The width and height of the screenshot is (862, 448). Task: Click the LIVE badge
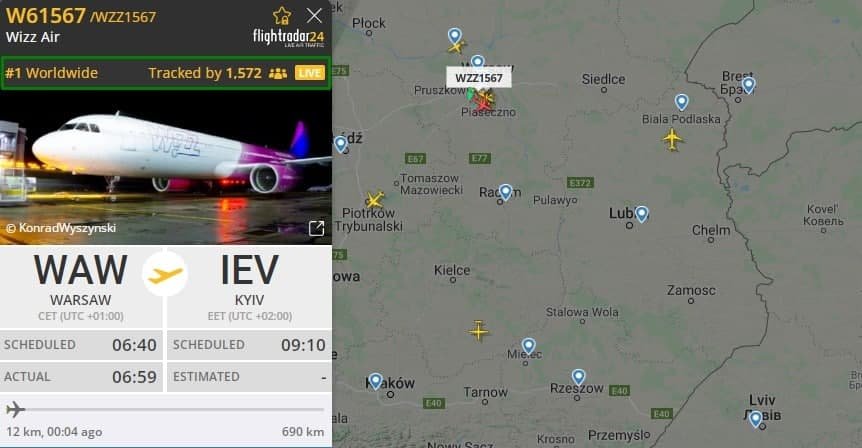pyautogui.click(x=310, y=73)
